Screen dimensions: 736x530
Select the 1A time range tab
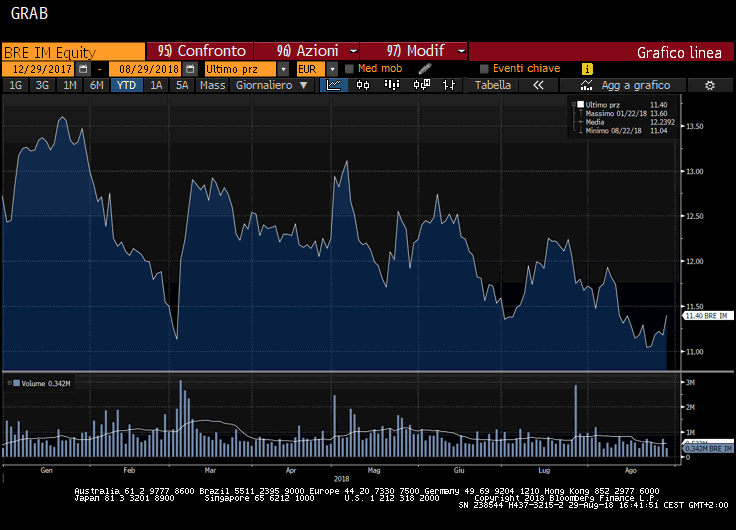156,85
